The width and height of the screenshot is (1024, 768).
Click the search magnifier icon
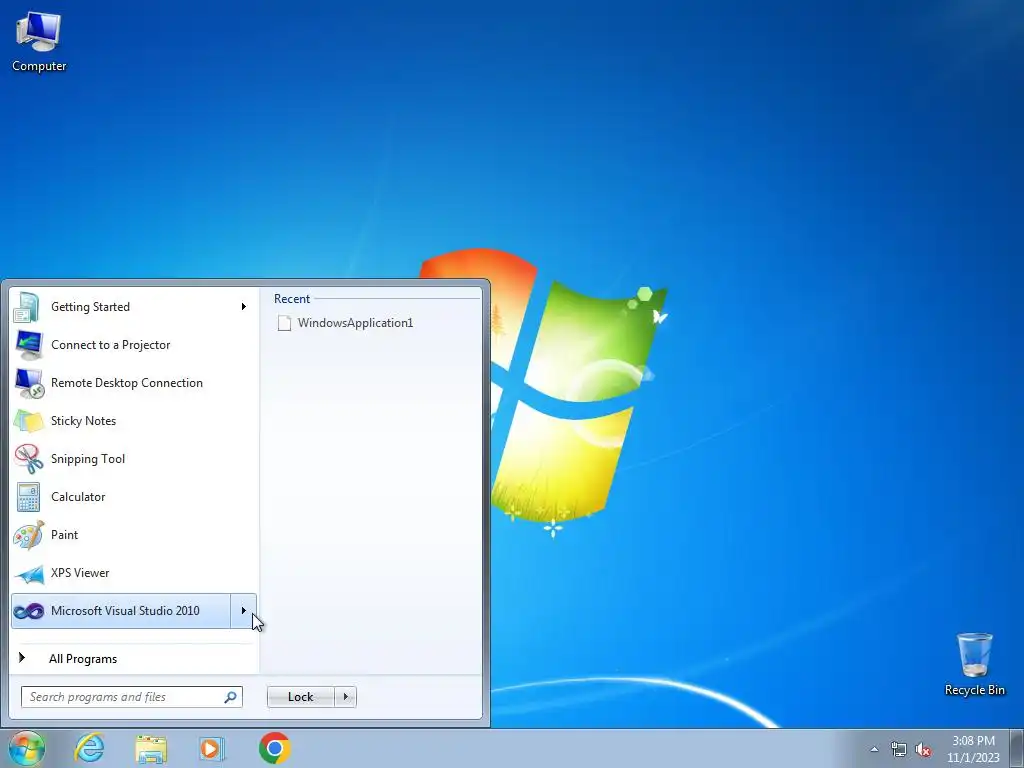pos(231,697)
